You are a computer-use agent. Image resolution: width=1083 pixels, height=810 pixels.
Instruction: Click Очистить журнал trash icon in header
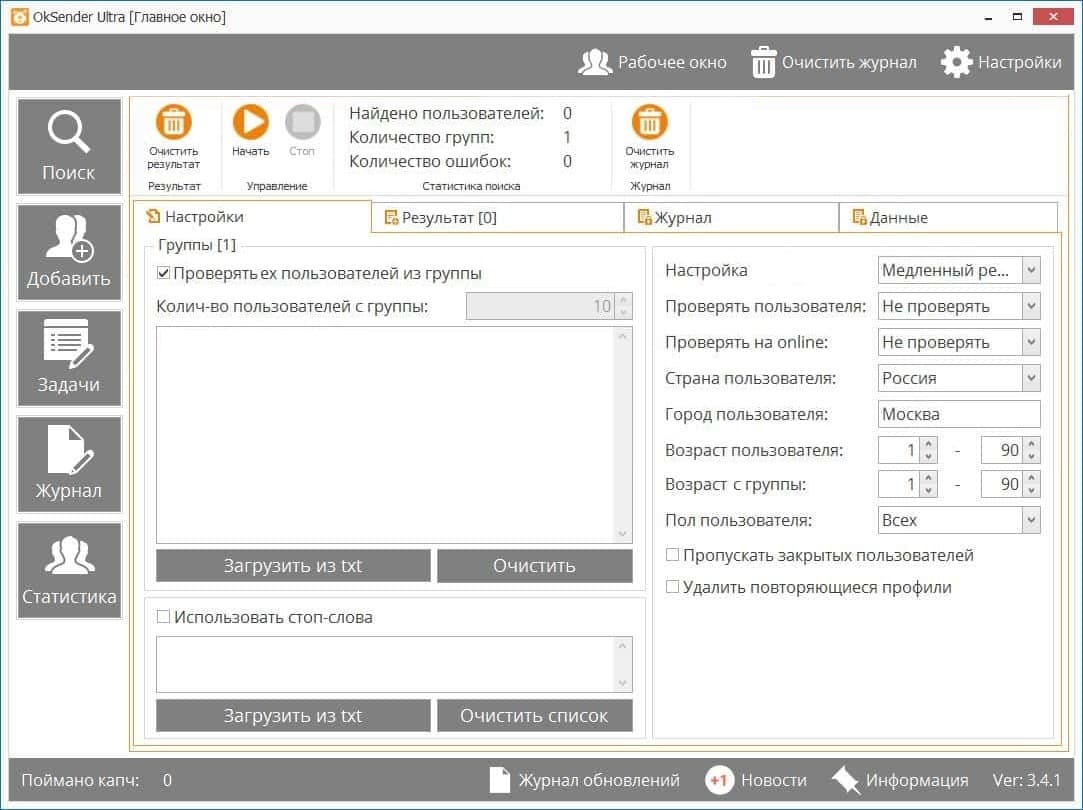(x=763, y=62)
